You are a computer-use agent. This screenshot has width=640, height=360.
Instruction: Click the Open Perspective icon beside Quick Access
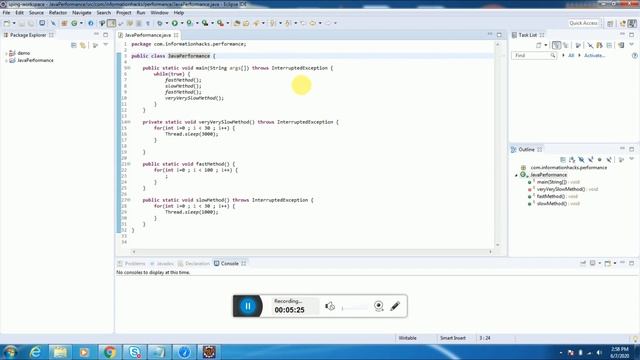[x=610, y=24]
